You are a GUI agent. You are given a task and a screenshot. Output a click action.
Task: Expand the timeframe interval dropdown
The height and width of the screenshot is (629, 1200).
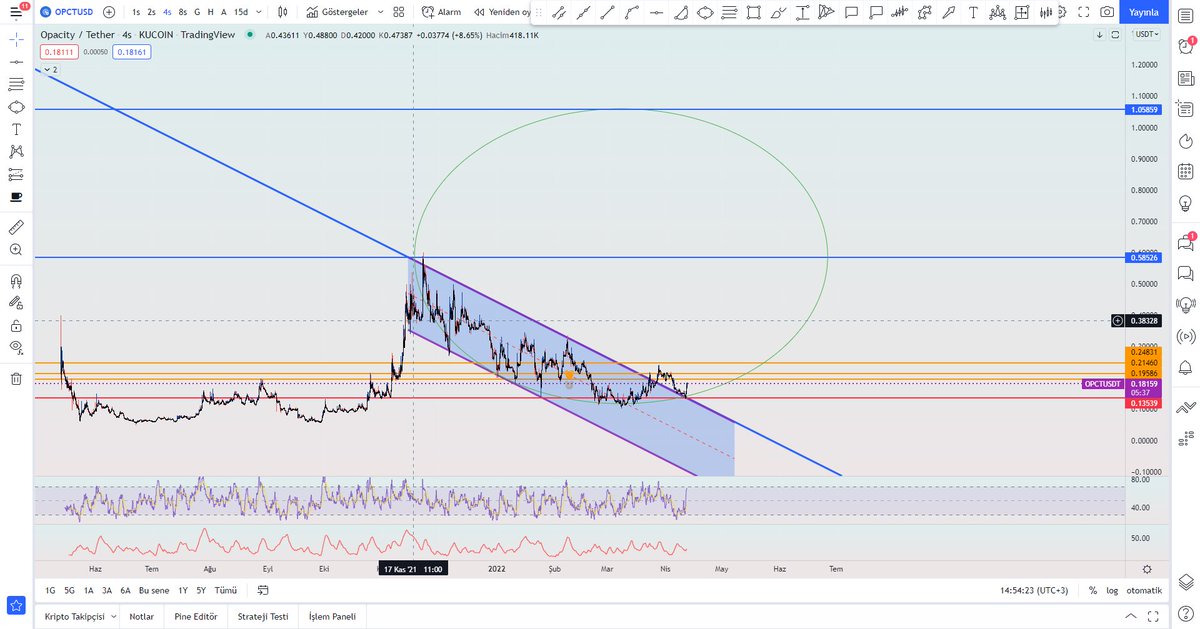point(258,12)
